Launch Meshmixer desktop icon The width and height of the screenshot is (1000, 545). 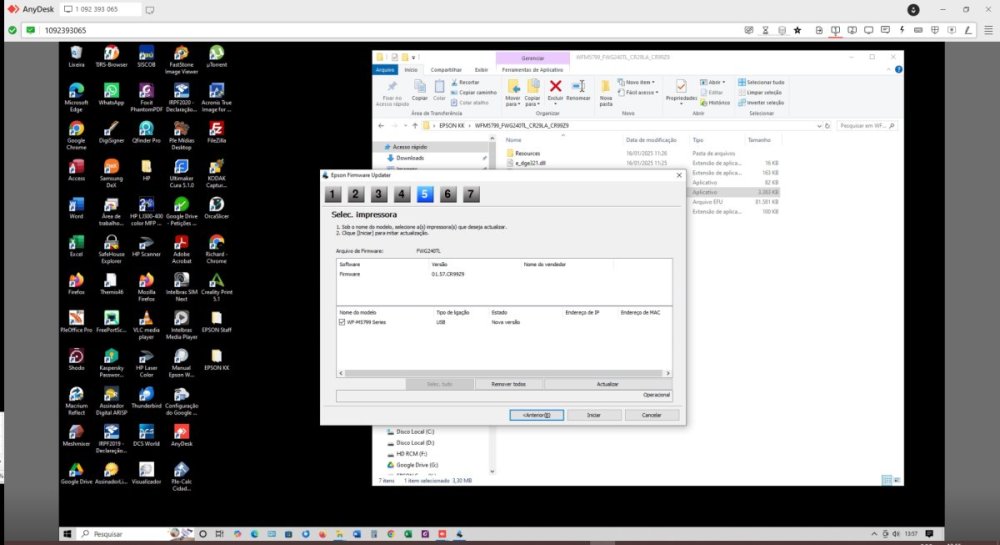point(76,435)
